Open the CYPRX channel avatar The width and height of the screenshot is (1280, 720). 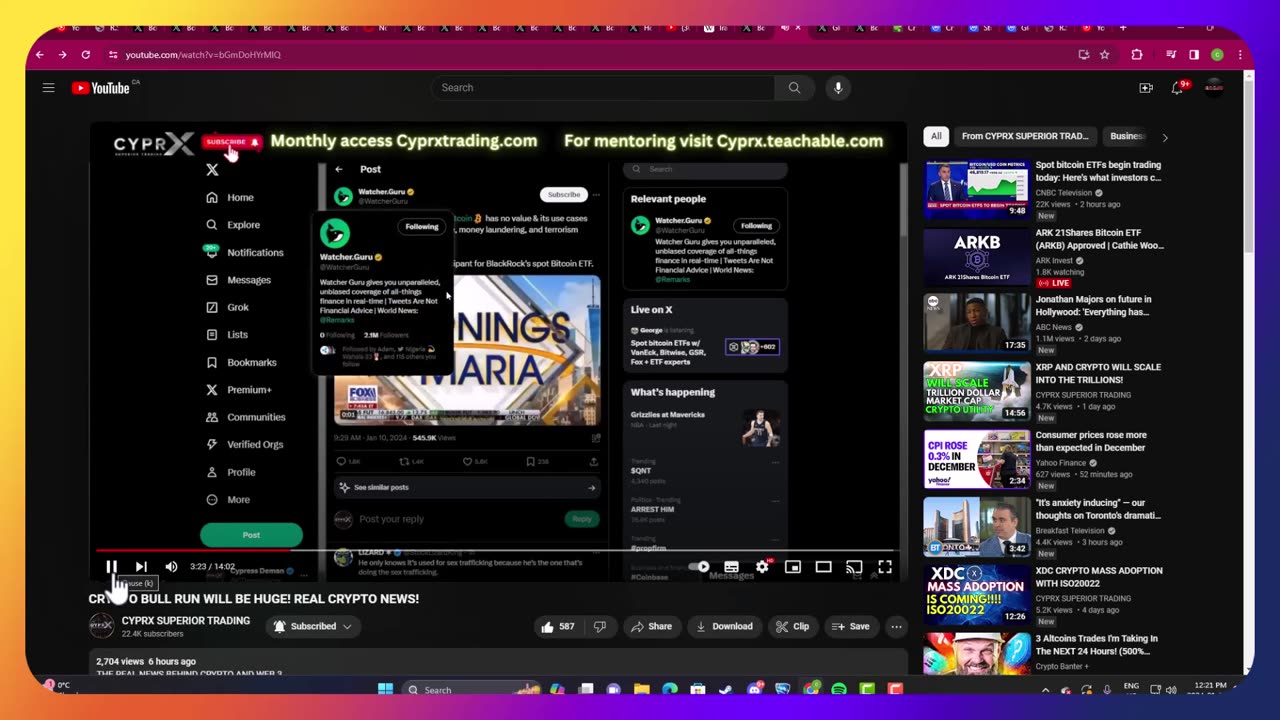coord(102,626)
